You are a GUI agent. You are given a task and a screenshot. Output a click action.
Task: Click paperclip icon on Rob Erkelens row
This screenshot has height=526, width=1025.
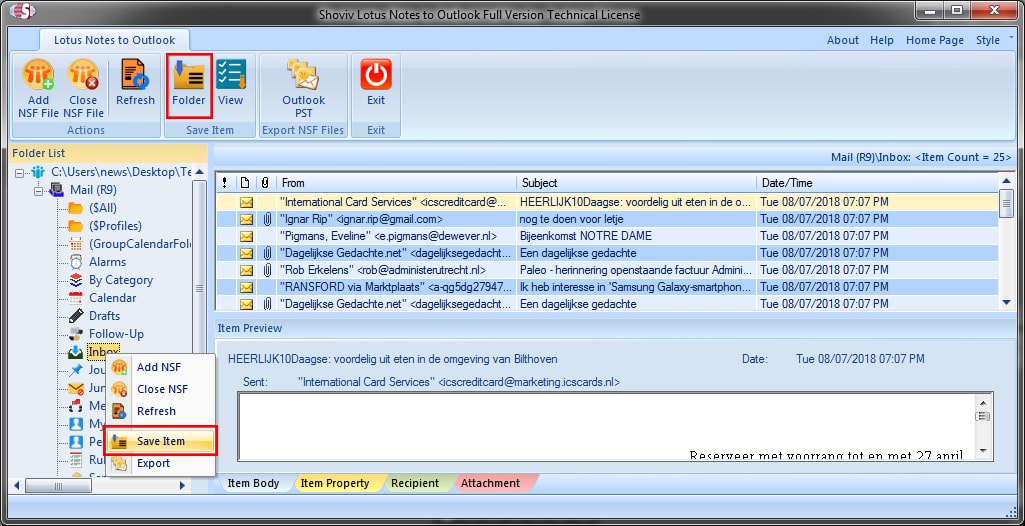click(267, 270)
